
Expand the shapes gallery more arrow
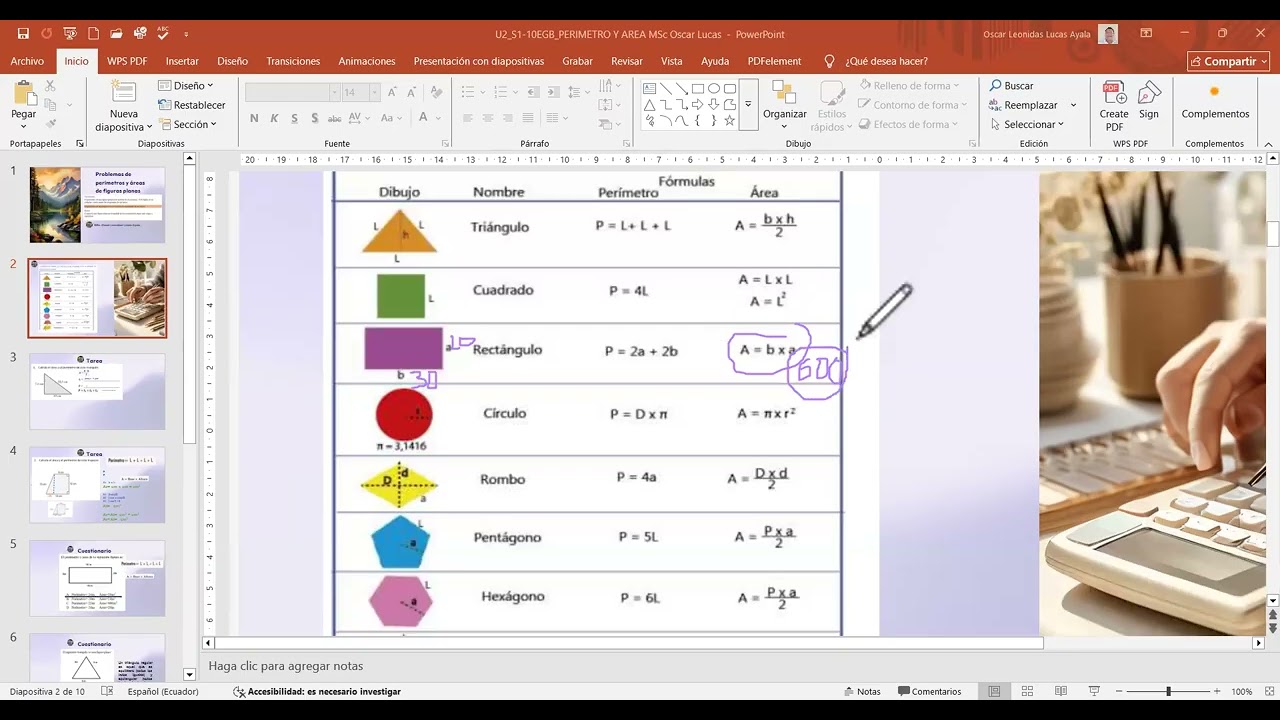pos(747,105)
